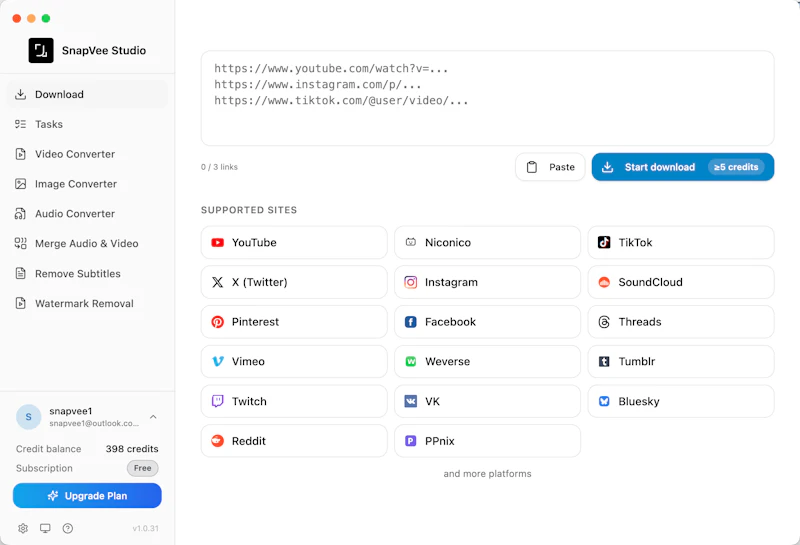Click the Vimeo V logo icon
The image size is (800, 545).
[218, 361]
